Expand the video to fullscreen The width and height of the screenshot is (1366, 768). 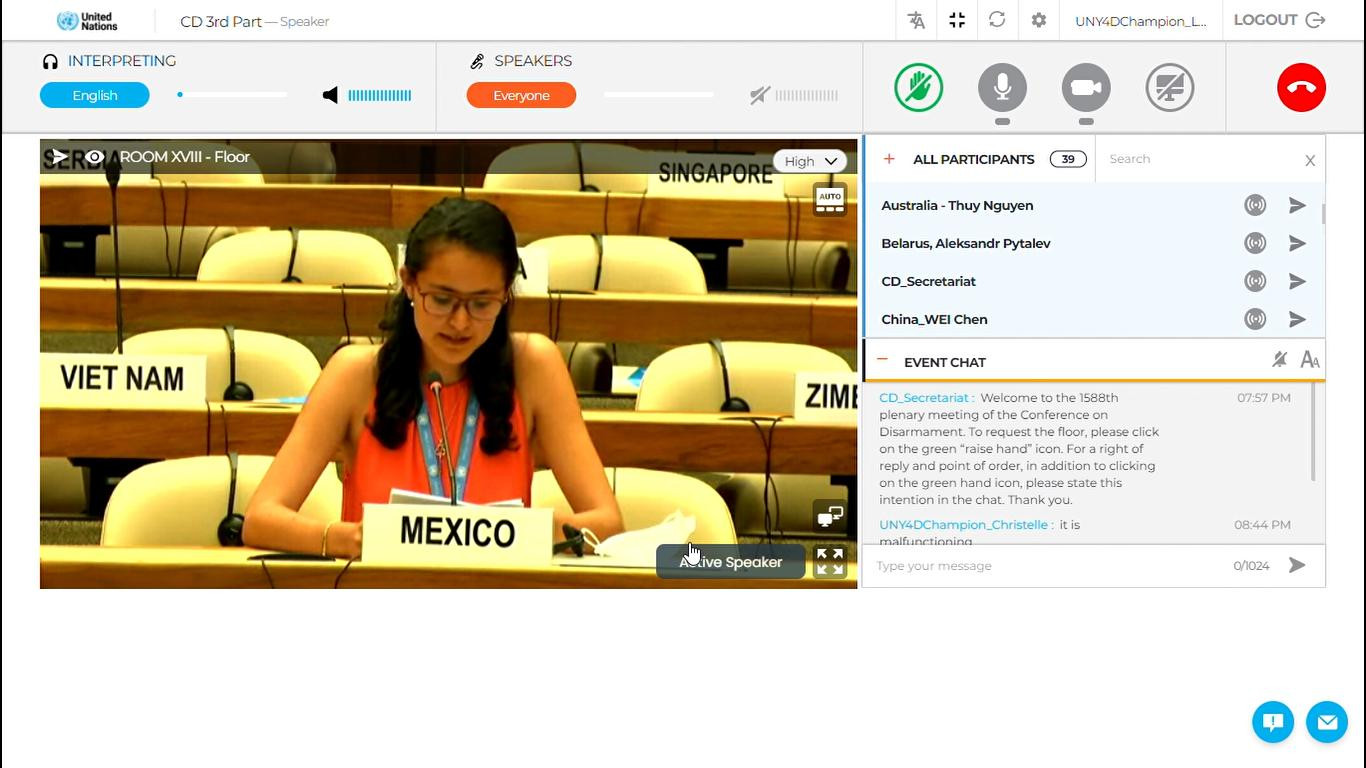tap(830, 562)
